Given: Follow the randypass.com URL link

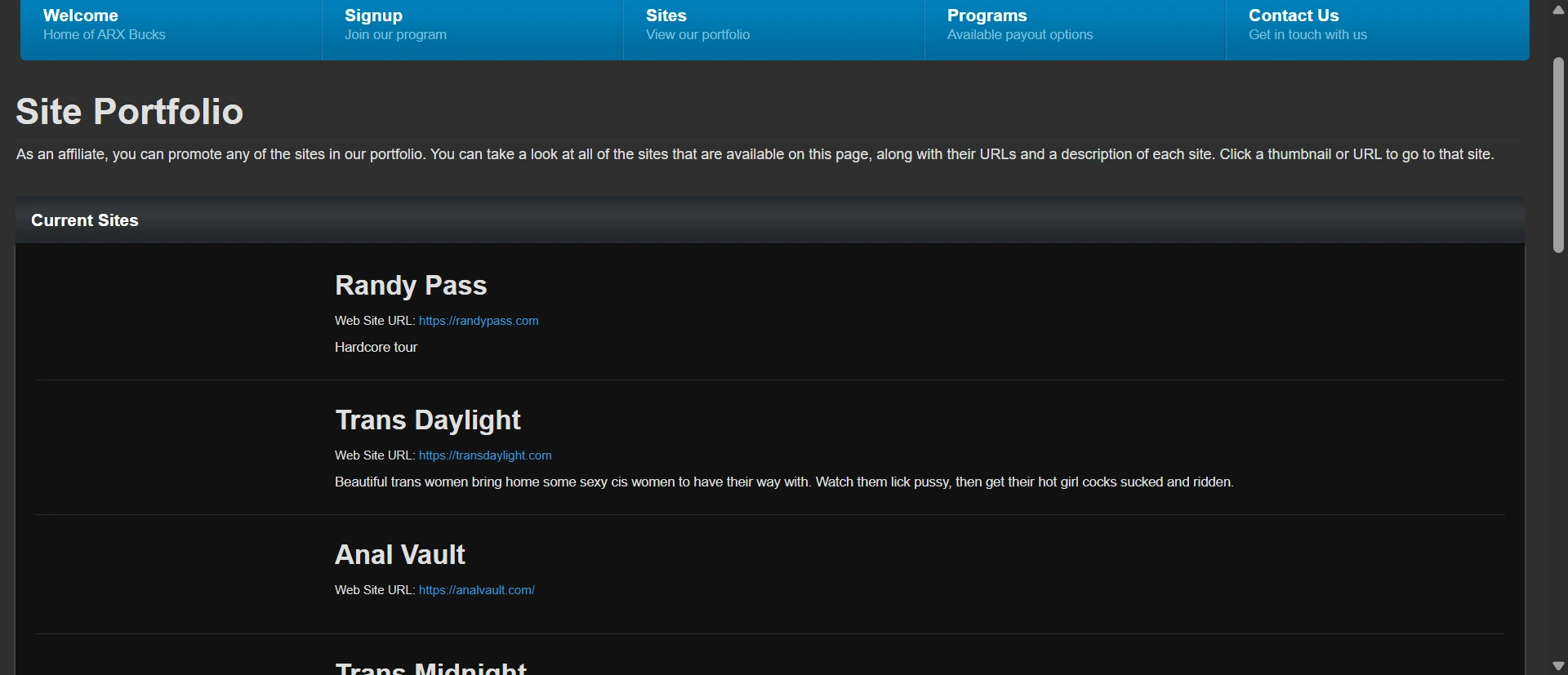Looking at the screenshot, I should pyautogui.click(x=479, y=321).
